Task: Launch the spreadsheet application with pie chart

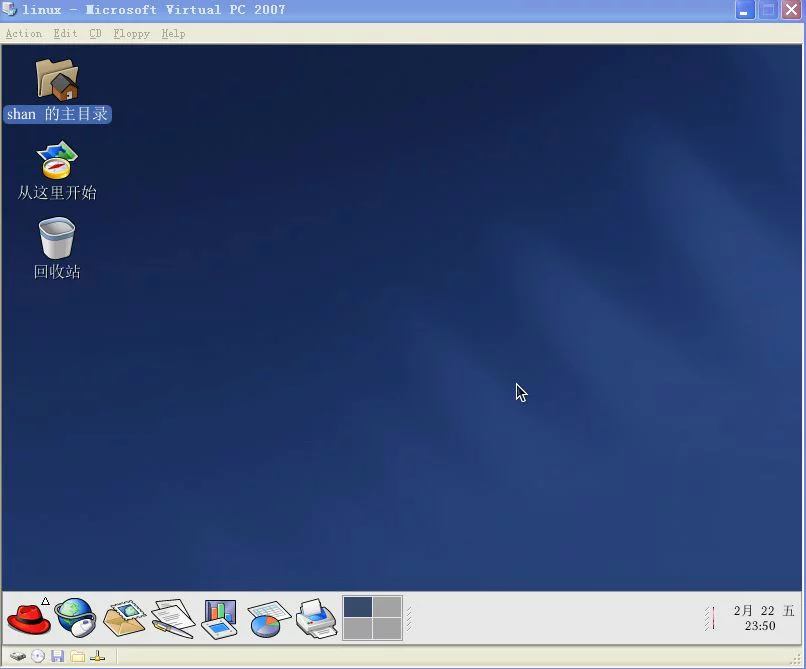Action: (x=267, y=618)
